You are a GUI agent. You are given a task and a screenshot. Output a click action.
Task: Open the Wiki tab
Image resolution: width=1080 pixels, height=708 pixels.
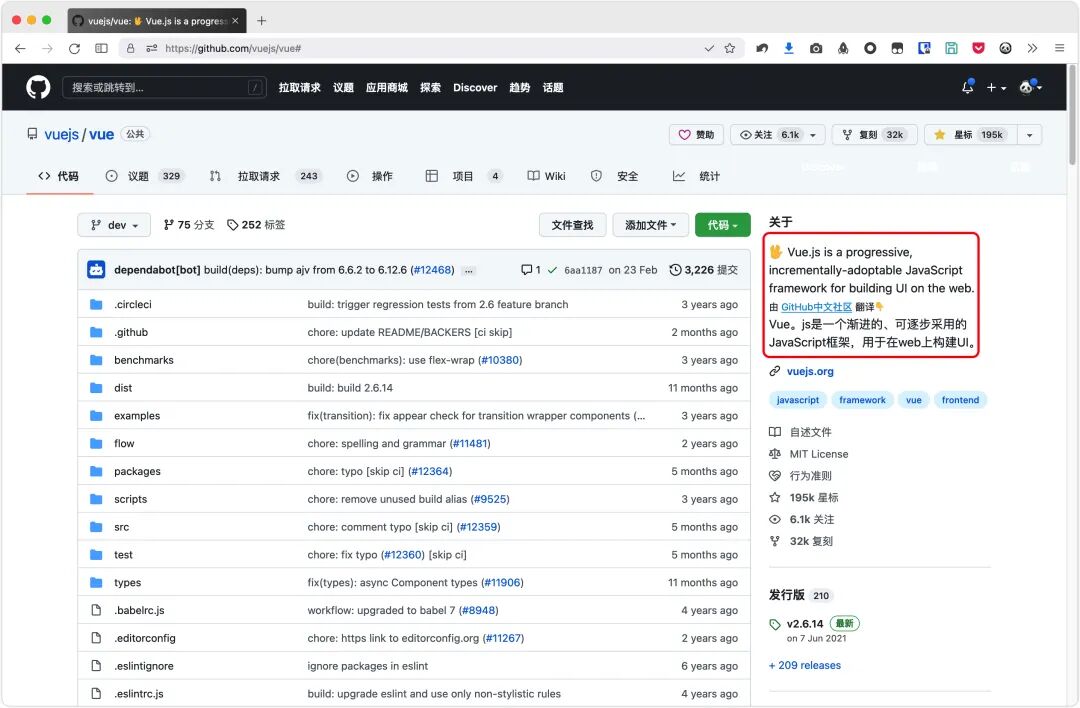(546, 176)
